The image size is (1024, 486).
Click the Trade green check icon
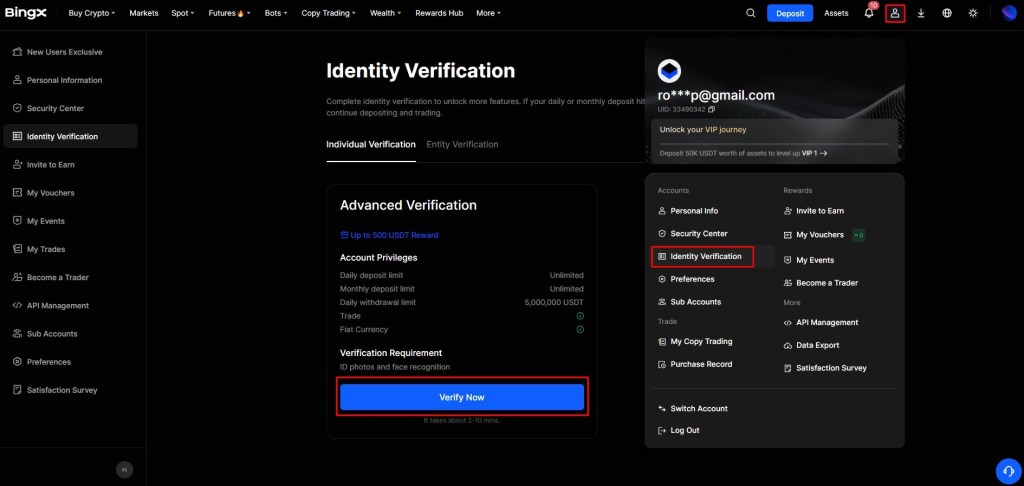[x=580, y=316]
